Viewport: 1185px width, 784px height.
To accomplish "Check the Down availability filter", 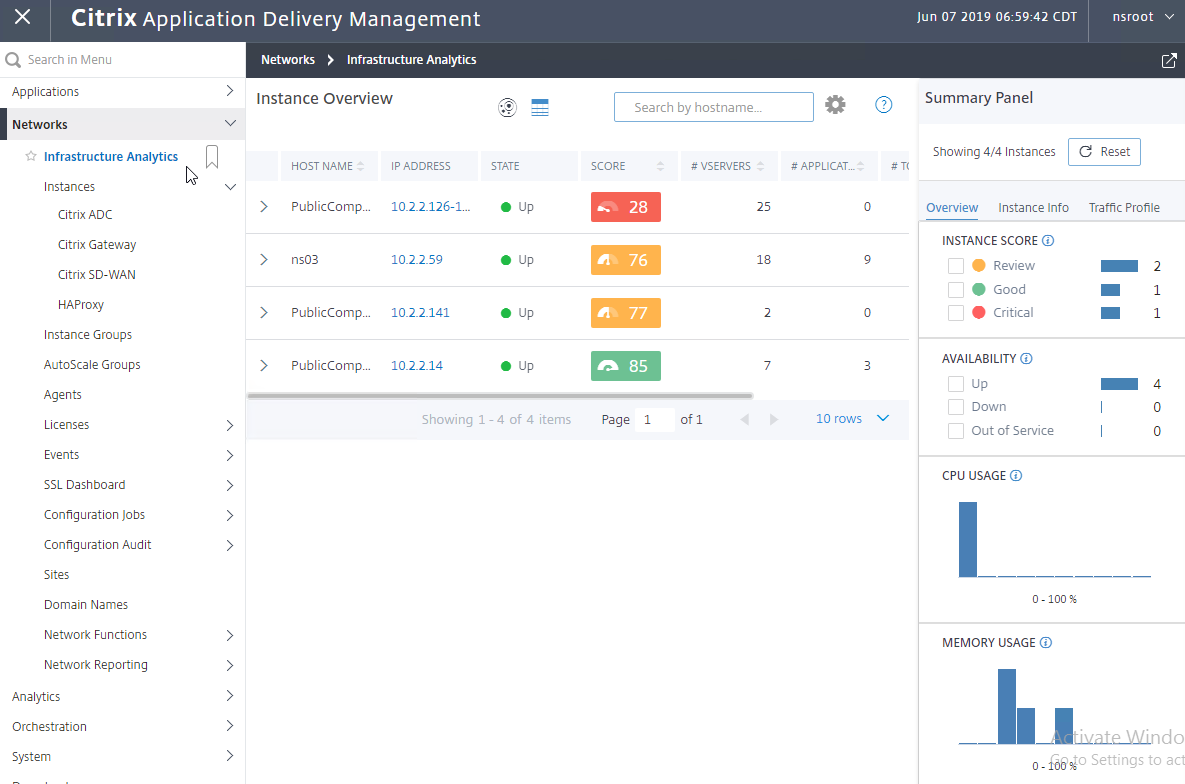I will pos(956,407).
